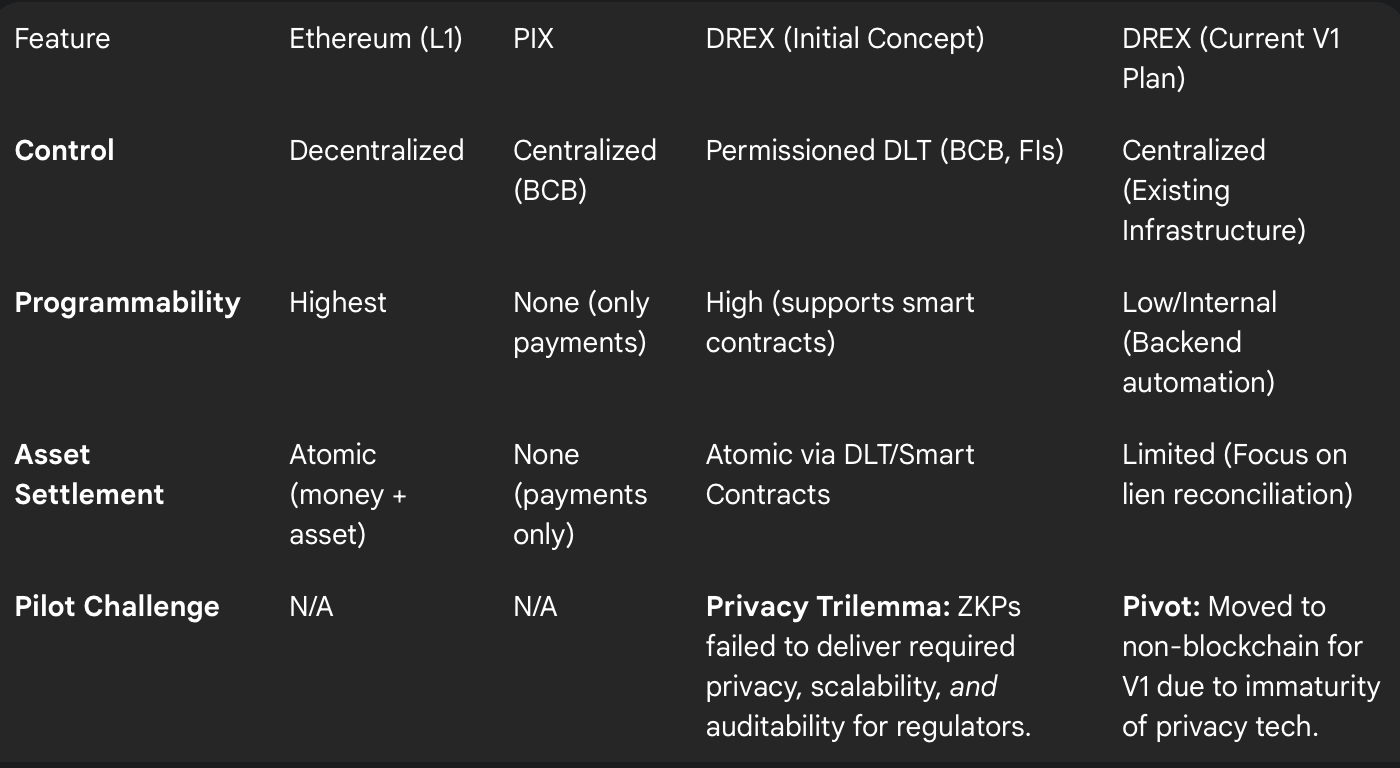Click the Centralized (BCB) cell

coord(585,171)
